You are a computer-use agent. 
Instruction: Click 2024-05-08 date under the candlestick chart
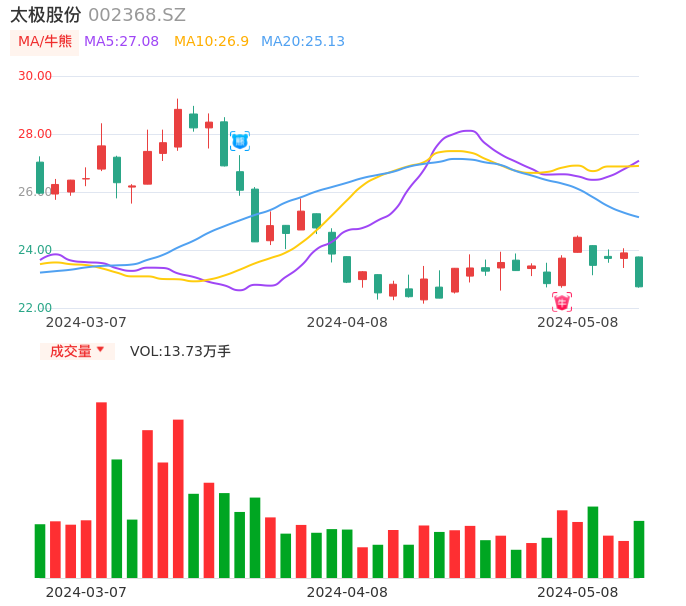click(578, 322)
